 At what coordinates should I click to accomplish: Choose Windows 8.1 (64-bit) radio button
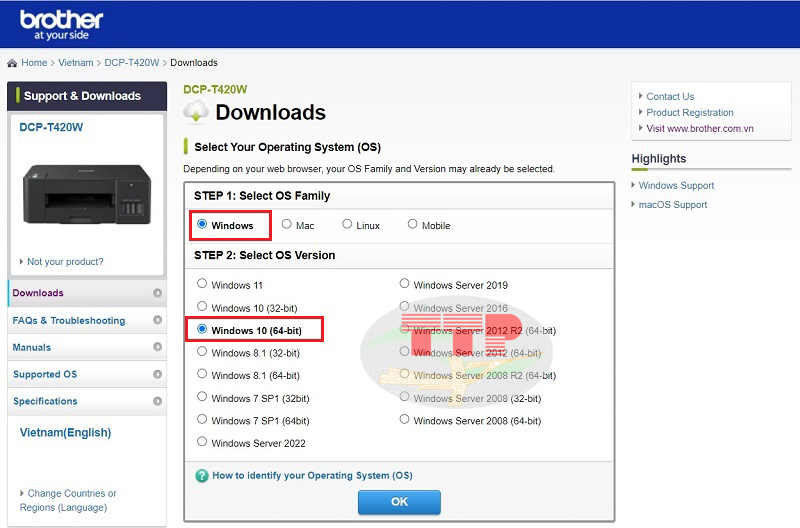click(x=202, y=374)
